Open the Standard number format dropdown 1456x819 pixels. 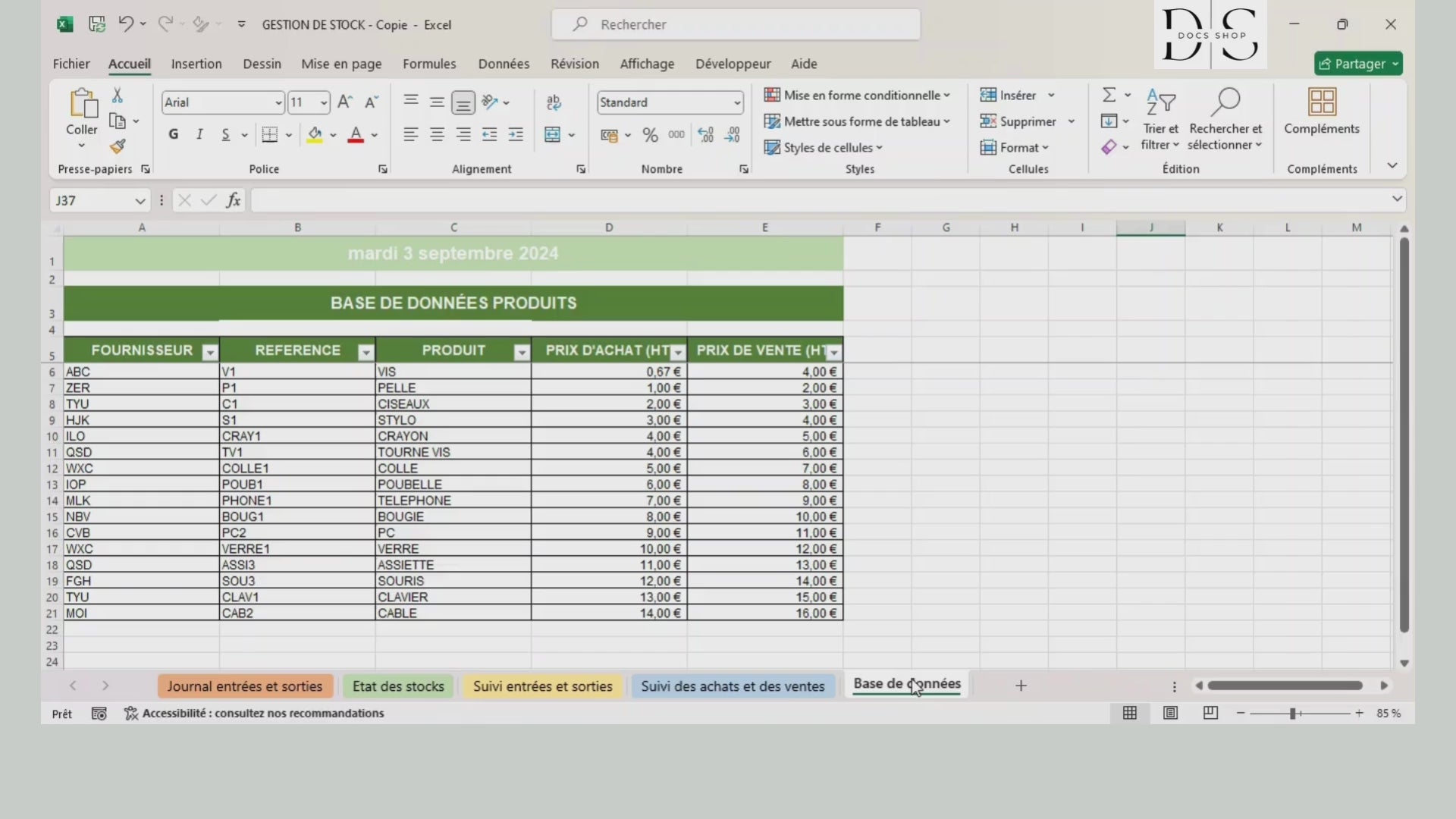pos(736,102)
